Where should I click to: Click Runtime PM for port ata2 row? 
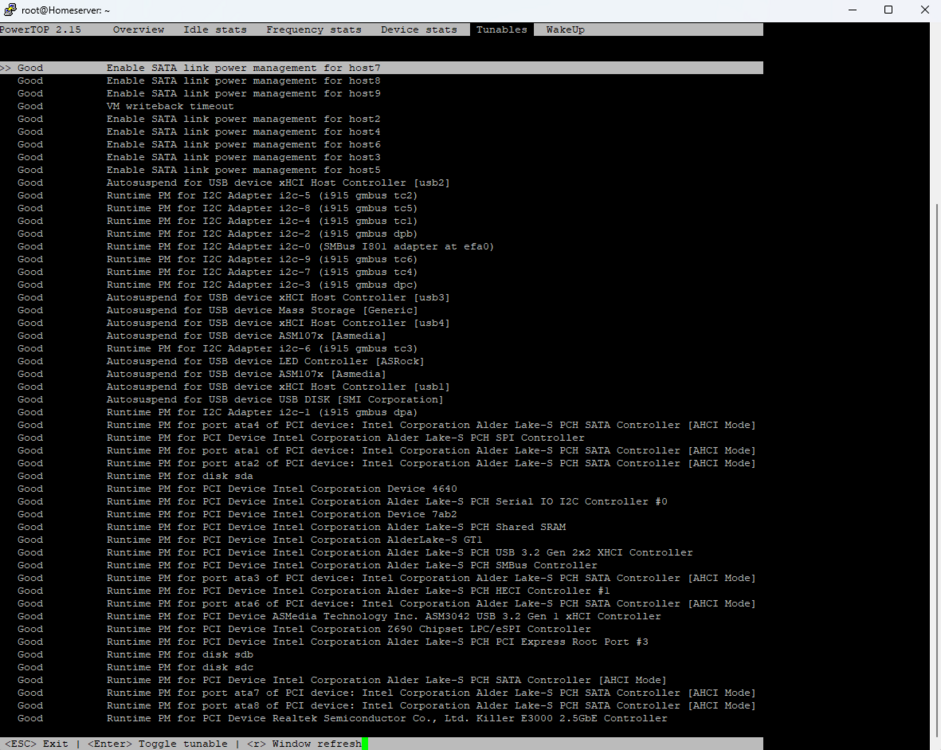coord(386,463)
